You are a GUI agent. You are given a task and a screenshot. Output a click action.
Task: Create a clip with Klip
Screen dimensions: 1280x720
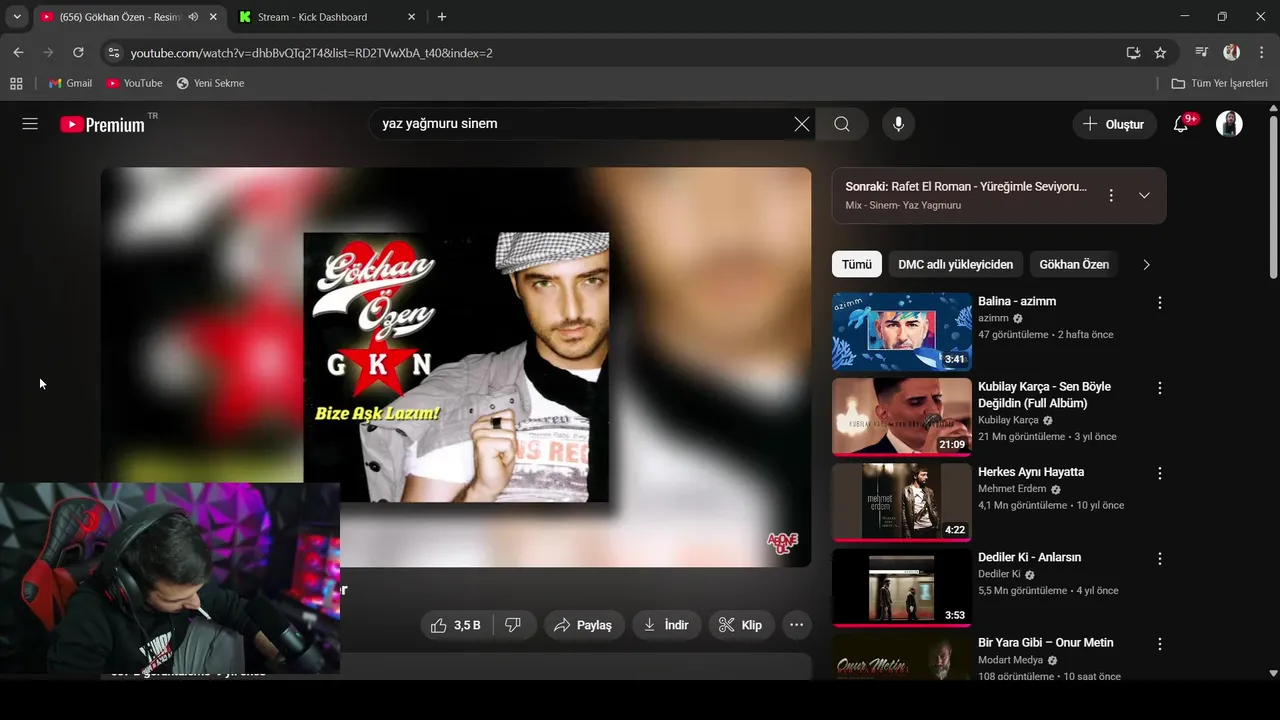(741, 625)
